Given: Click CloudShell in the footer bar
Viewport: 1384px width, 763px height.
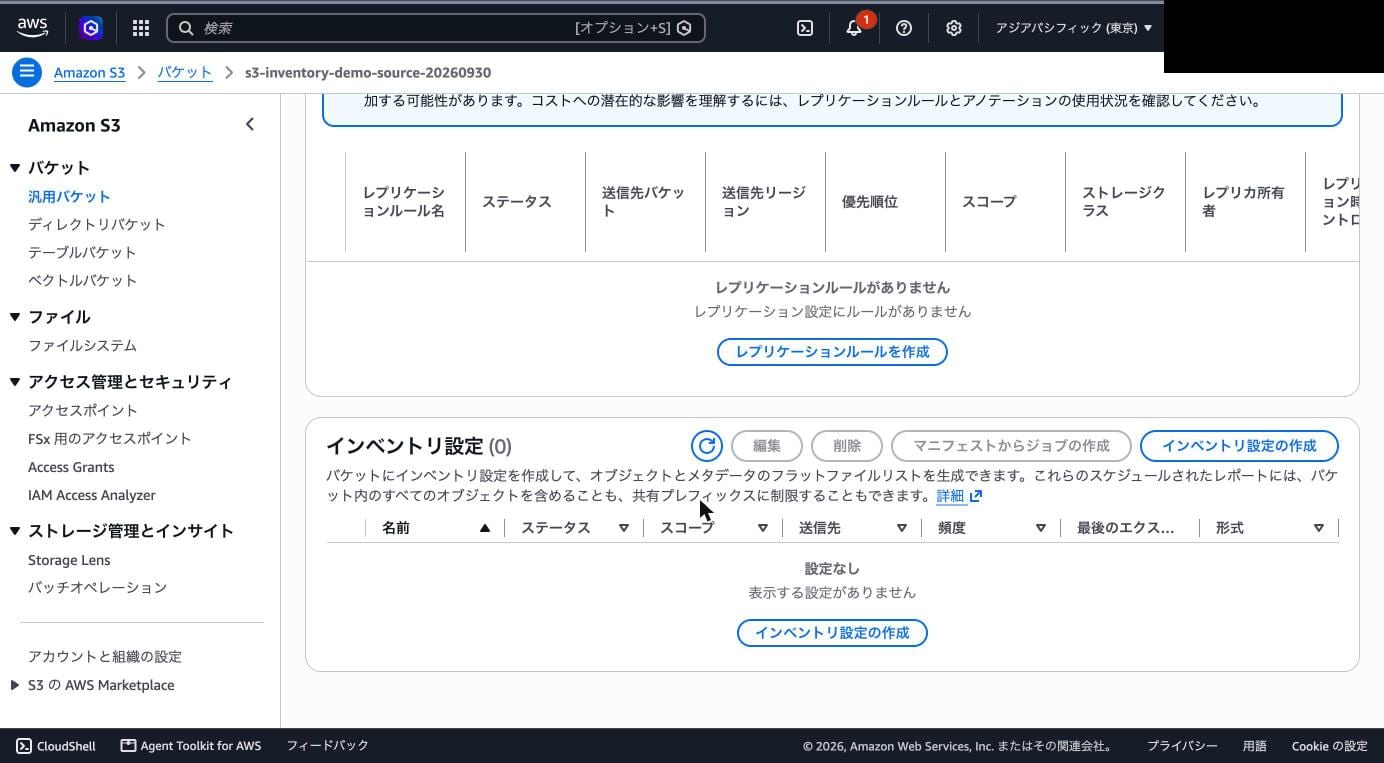Looking at the screenshot, I should 56,746.
